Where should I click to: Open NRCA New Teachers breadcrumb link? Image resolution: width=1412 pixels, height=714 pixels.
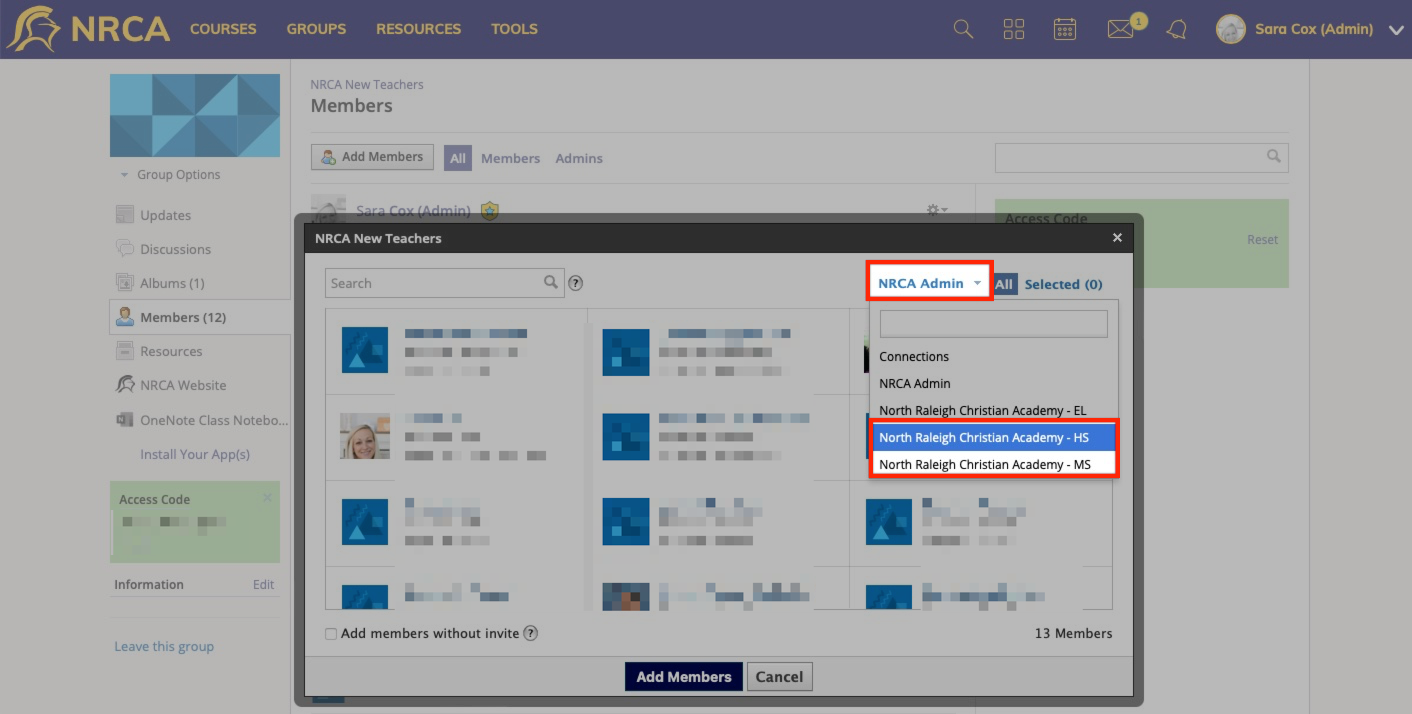click(x=367, y=85)
